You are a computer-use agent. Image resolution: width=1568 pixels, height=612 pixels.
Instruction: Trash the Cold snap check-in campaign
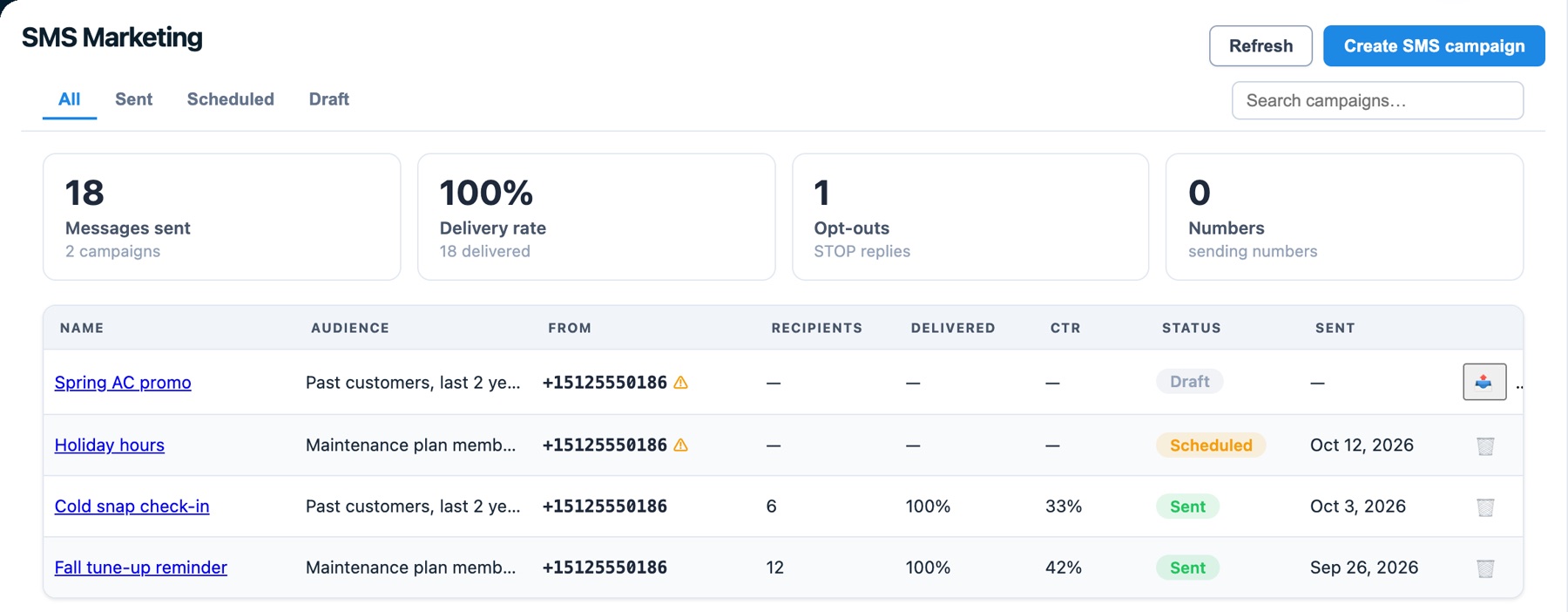point(1485,507)
